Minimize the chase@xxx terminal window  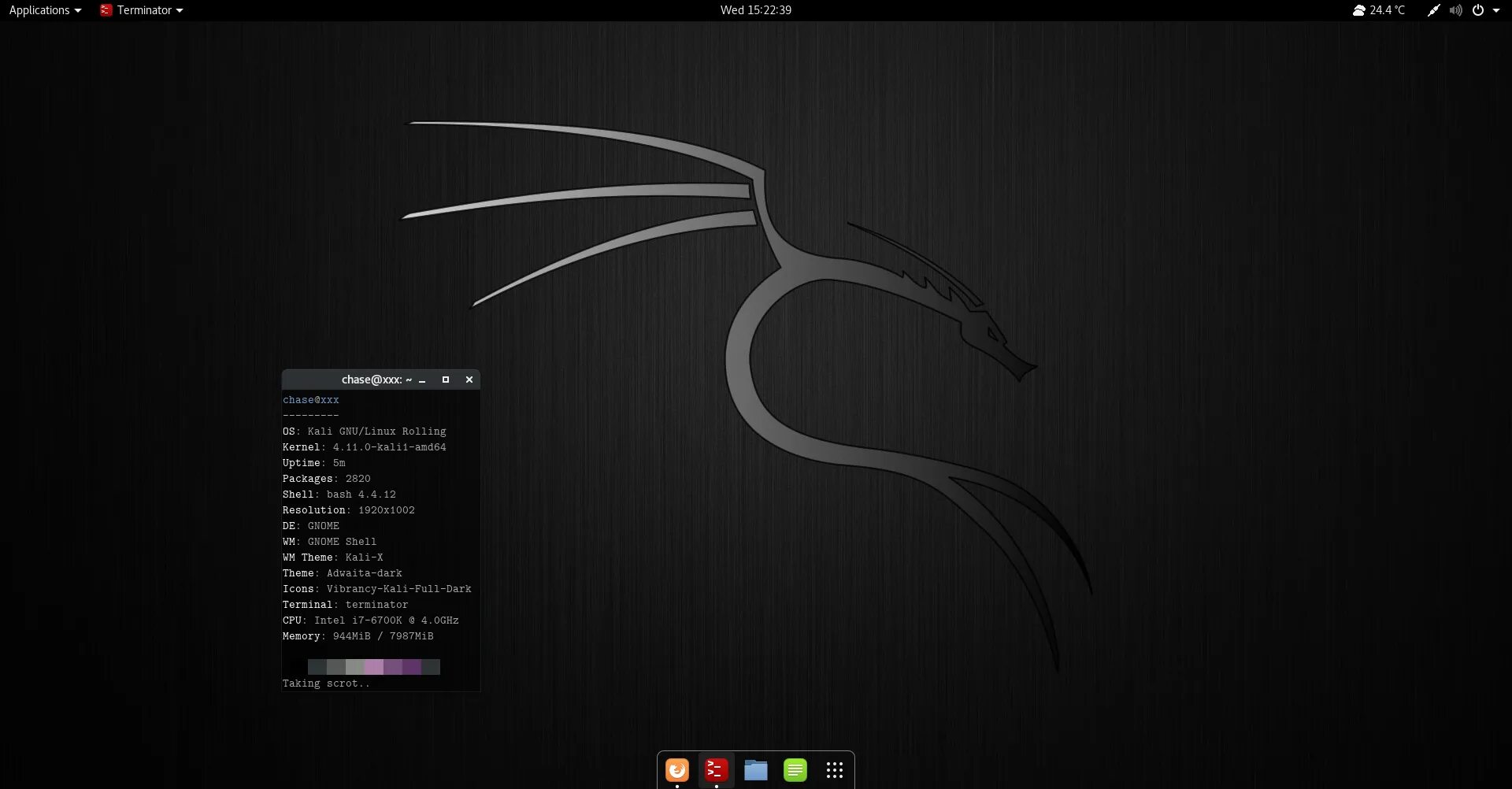click(x=423, y=380)
